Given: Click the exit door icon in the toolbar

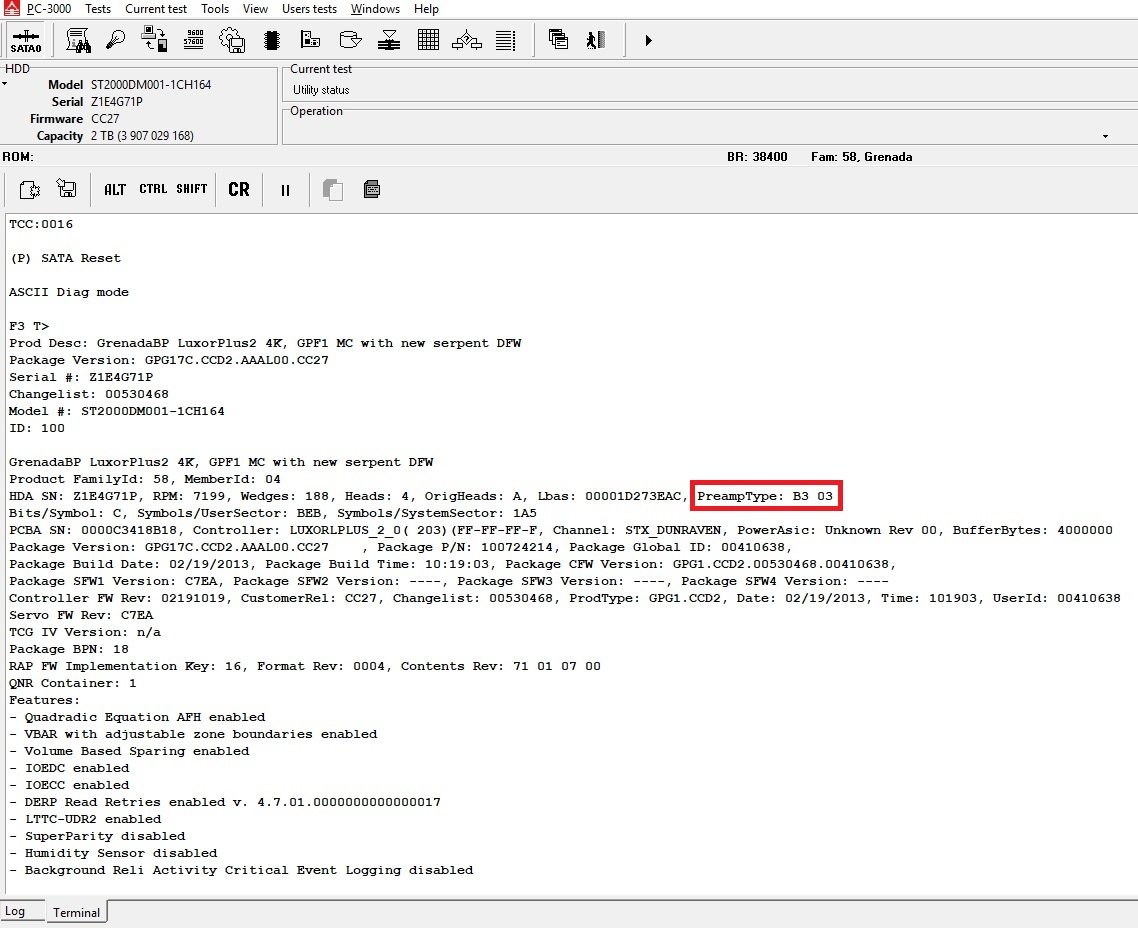Looking at the screenshot, I should point(596,41).
